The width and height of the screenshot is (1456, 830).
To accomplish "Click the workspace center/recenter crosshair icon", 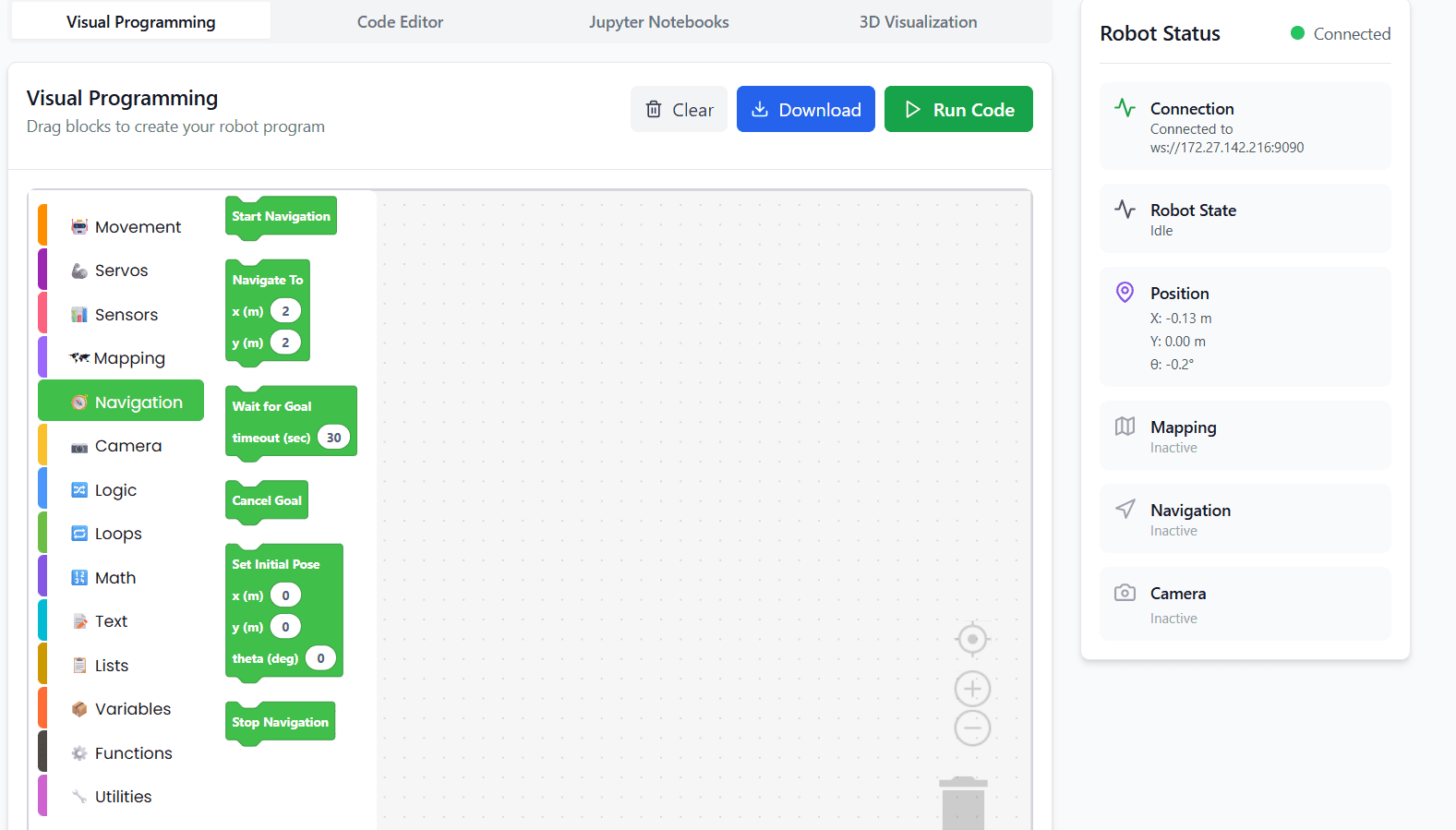I will click(972, 639).
